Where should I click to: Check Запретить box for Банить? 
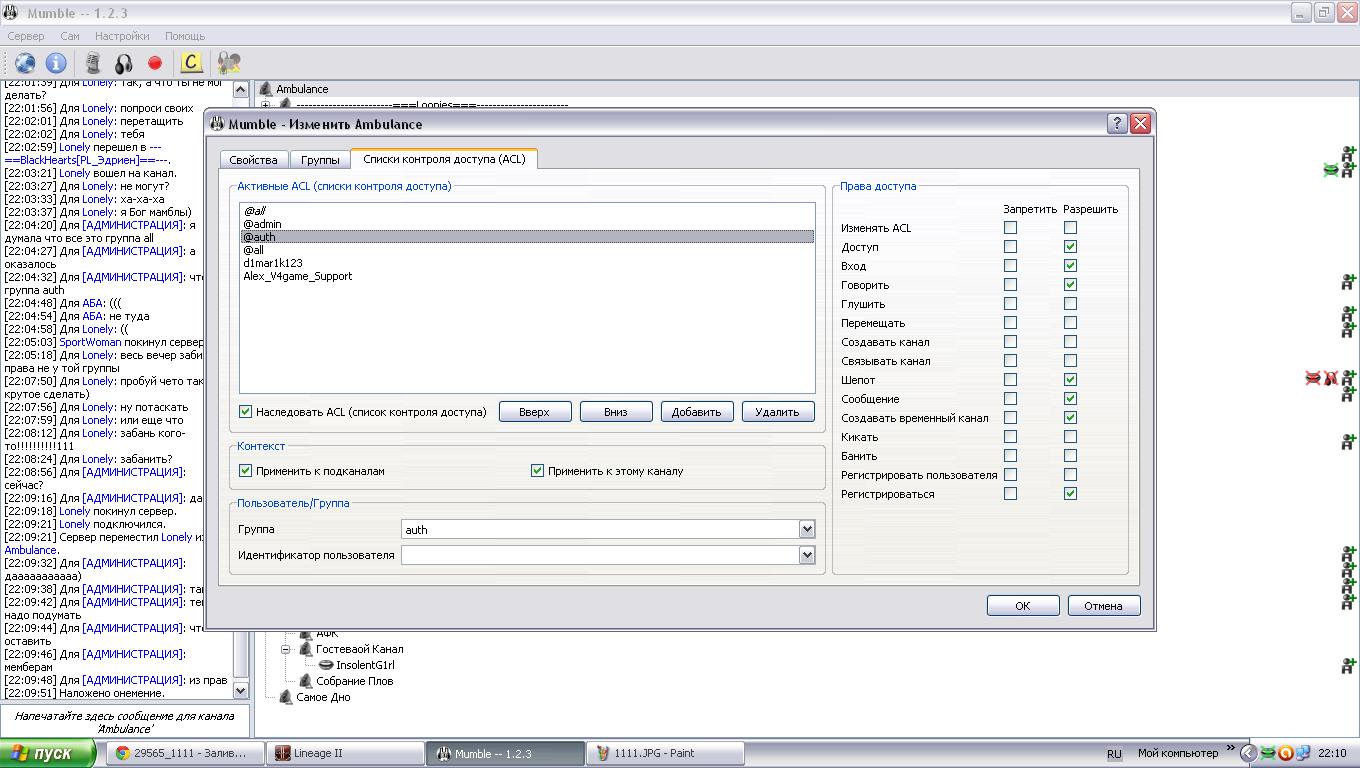click(1010, 456)
